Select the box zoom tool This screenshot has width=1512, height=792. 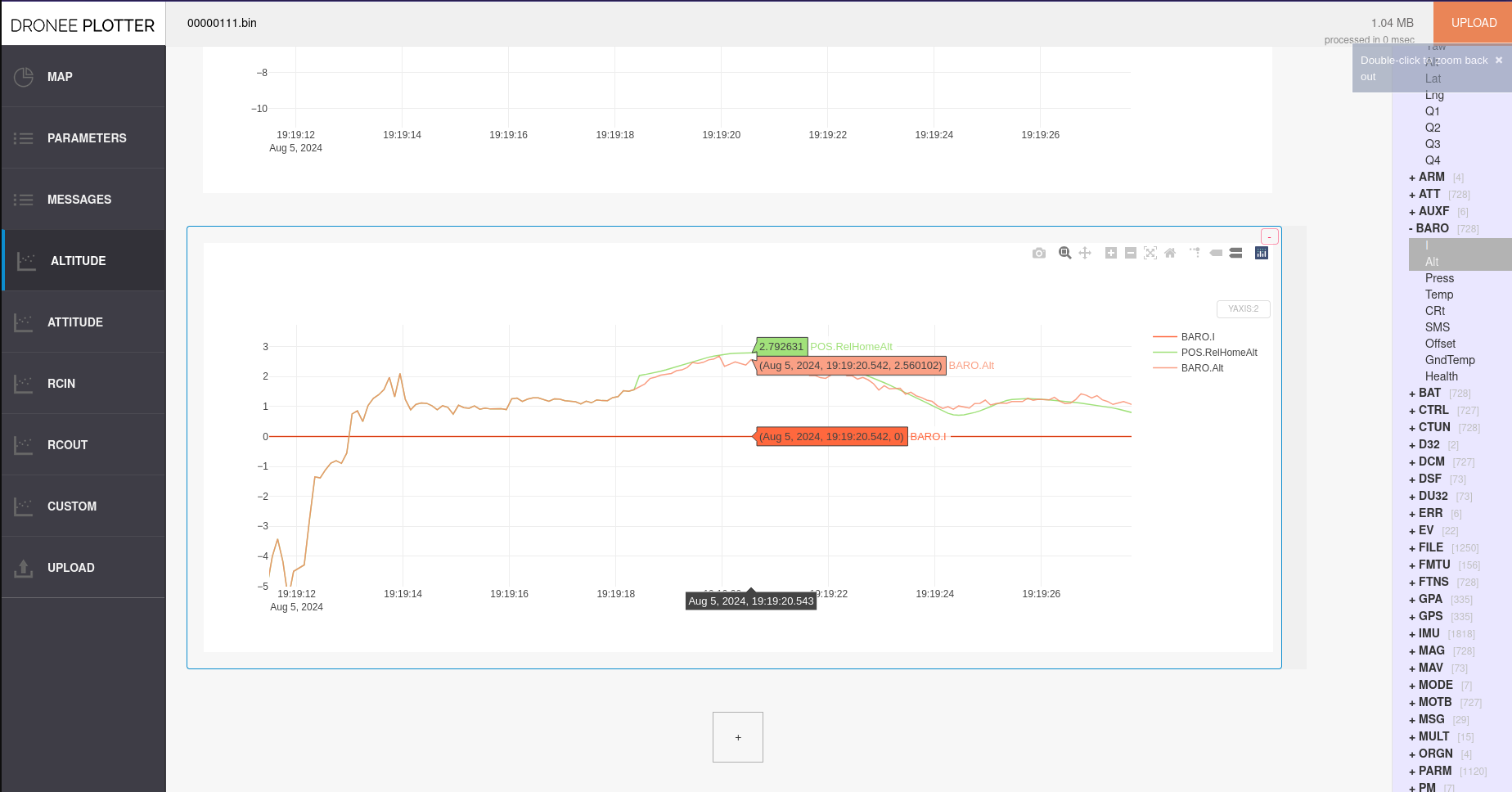click(1064, 253)
